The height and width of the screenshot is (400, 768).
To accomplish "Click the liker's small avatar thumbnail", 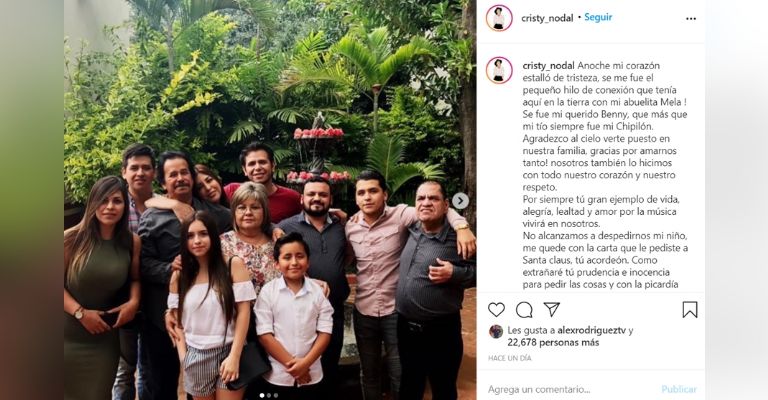I will (x=496, y=331).
